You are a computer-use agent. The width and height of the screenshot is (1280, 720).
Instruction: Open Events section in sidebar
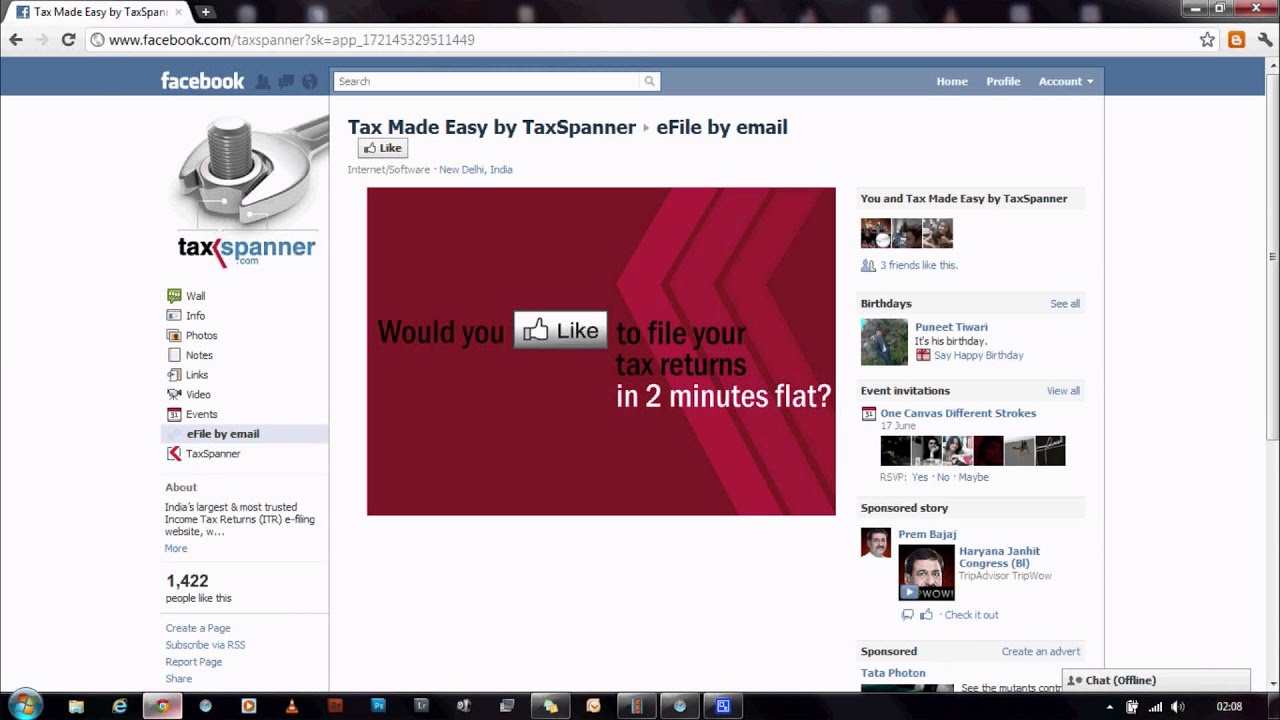coord(201,414)
